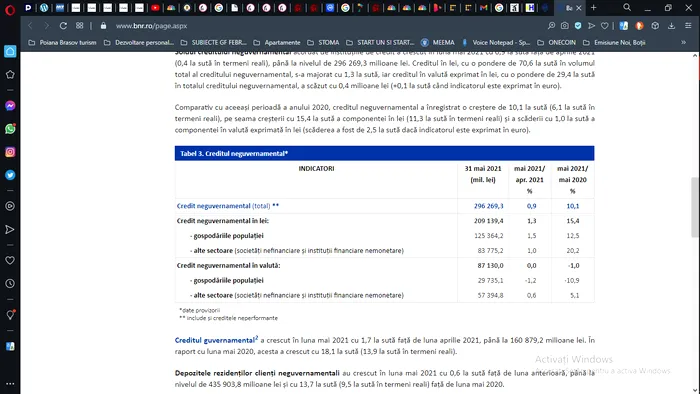Click the scrollbar down arrow

point(695,390)
